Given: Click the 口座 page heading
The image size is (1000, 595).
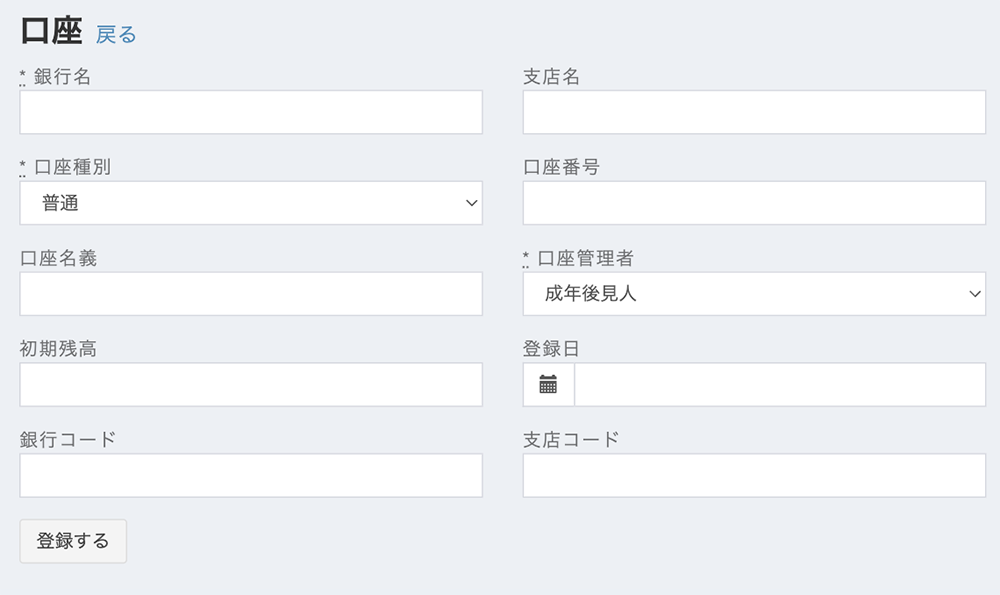Looking at the screenshot, I should click(x=51, y=32).
